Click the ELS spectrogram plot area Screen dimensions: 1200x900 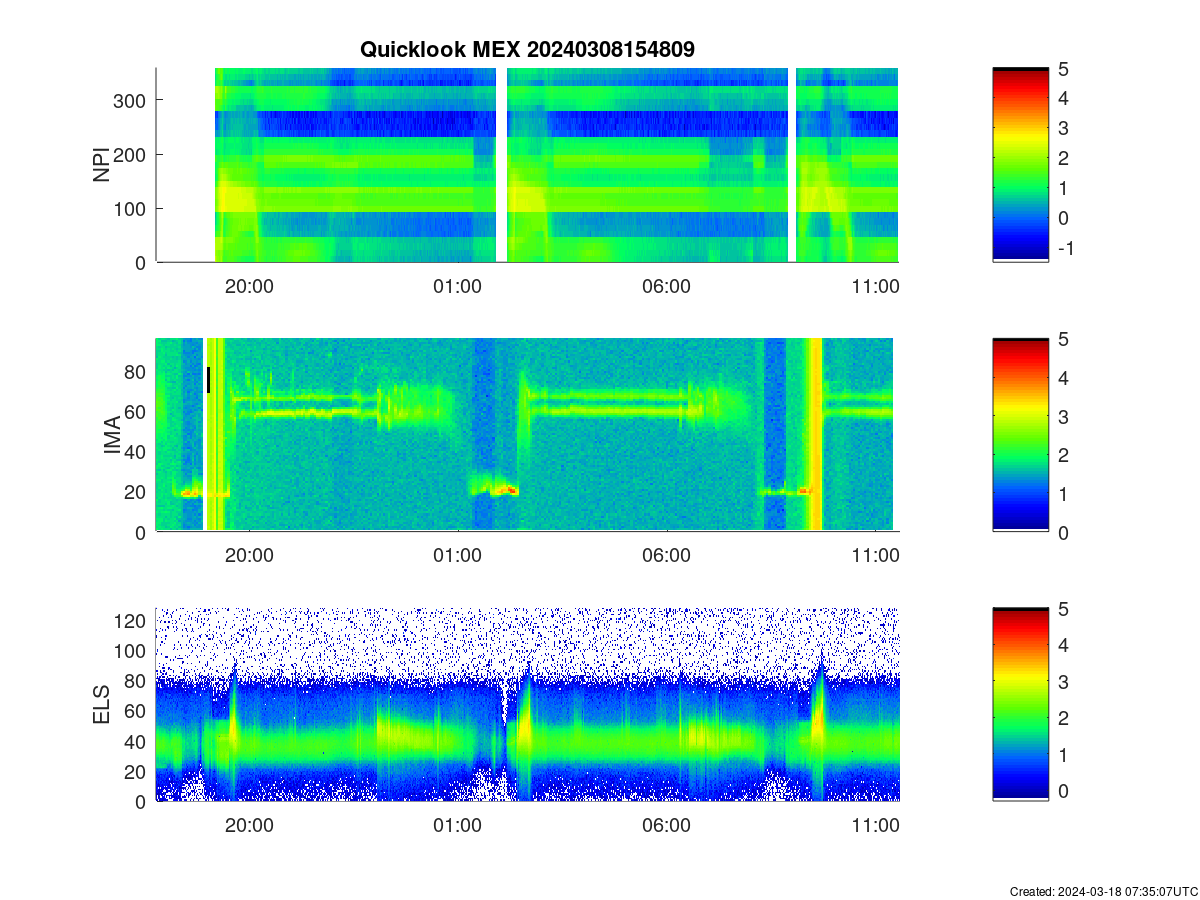(x=527, y=704)
